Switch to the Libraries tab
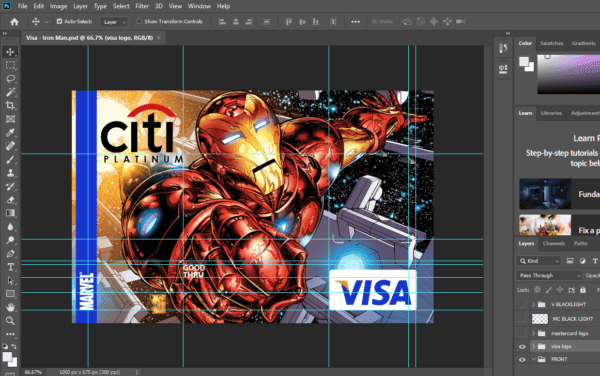The image size is (600, 376). click(551, 113)
